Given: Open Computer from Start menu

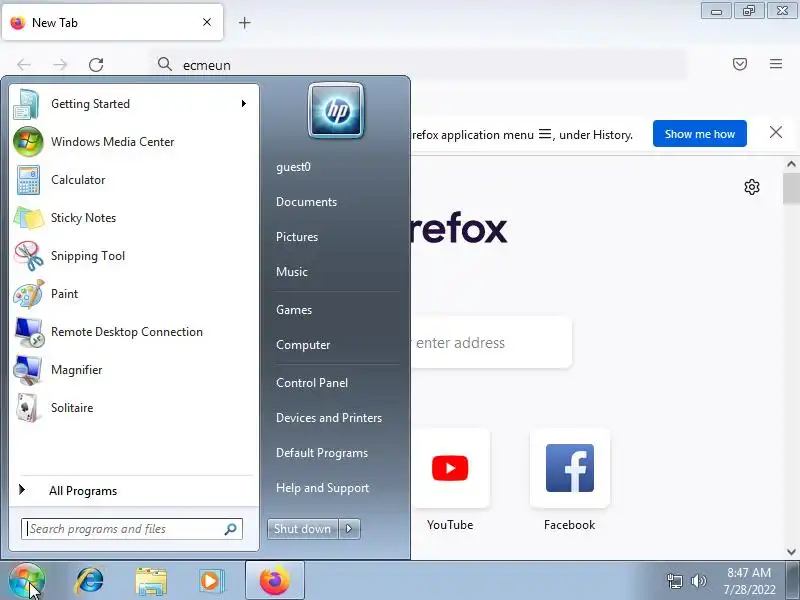Looking at the screenshot, I should (x=303, y=345).
